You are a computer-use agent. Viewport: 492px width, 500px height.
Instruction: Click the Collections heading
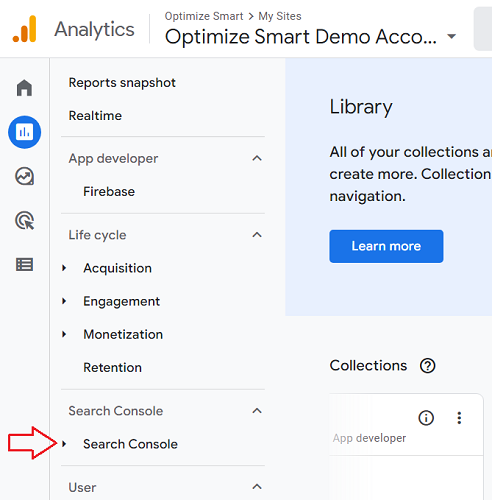(368, 366)
